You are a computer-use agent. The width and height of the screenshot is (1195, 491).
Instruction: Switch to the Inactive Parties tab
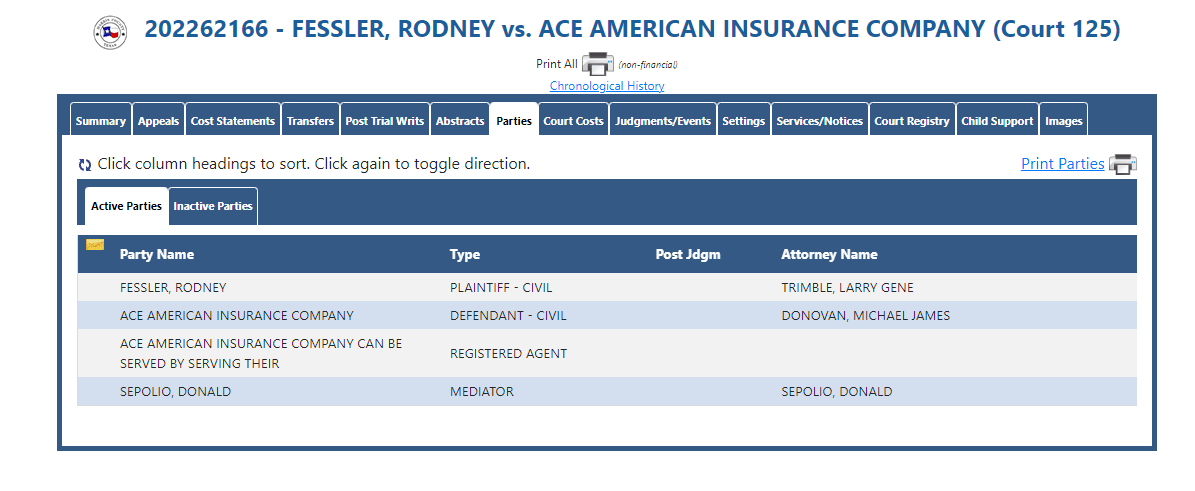coord(213,206)
